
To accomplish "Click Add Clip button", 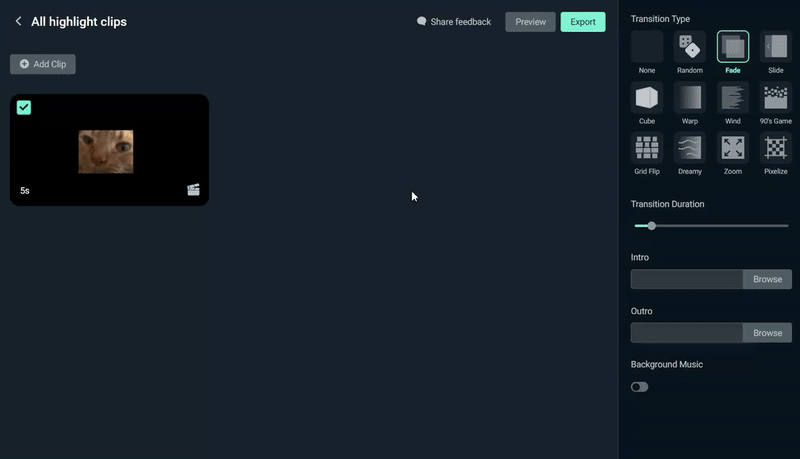I will click(x=43, y=64).
